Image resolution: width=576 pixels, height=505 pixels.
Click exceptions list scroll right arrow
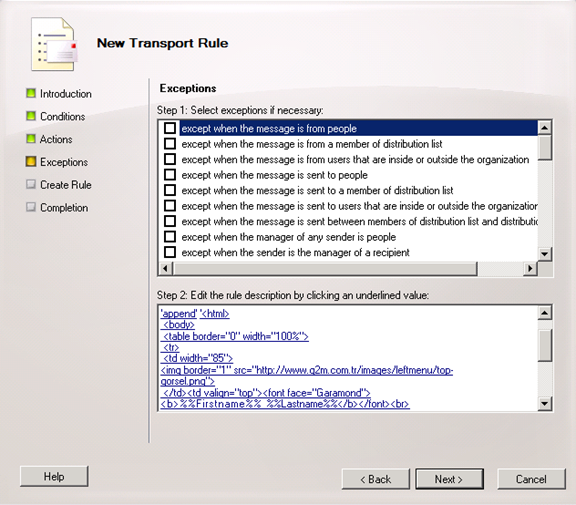530,268
